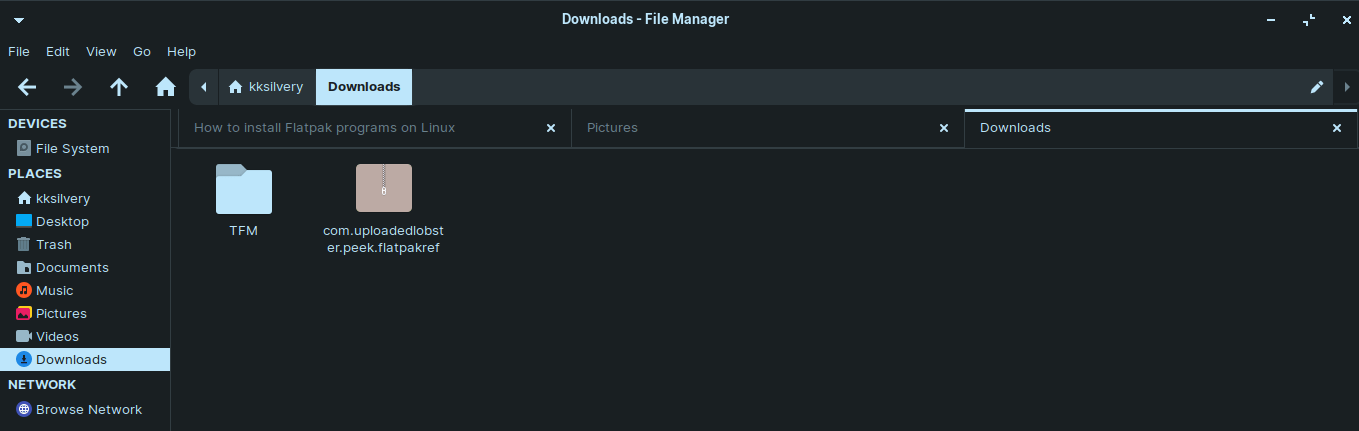The height and width of the screenshot is (431, 1359).
Task: Switch to the Flatpak programs tab
Action: tap(324, 128)
